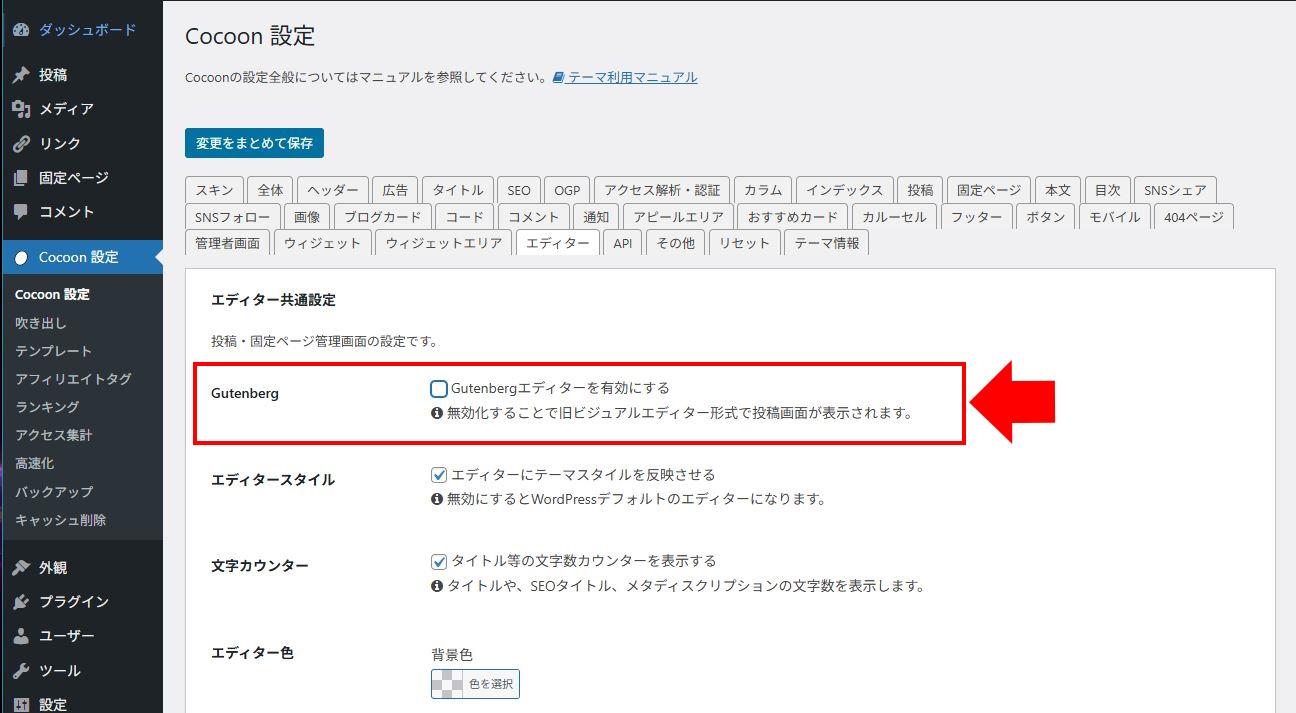
Task: Click the sliders icon beside 設定
Action: pyautogui.click(x=21, y=704)
